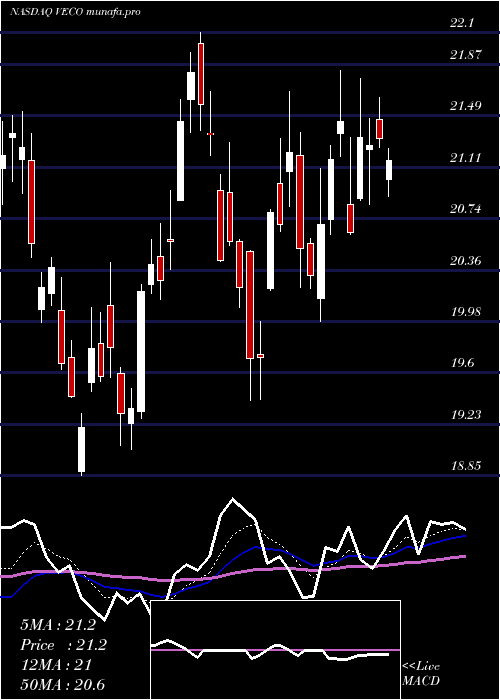Image resolution: width=500 pixels, height=700 pixels.
Task: Select the 21.11 price axis label
Action: (466, 158)
